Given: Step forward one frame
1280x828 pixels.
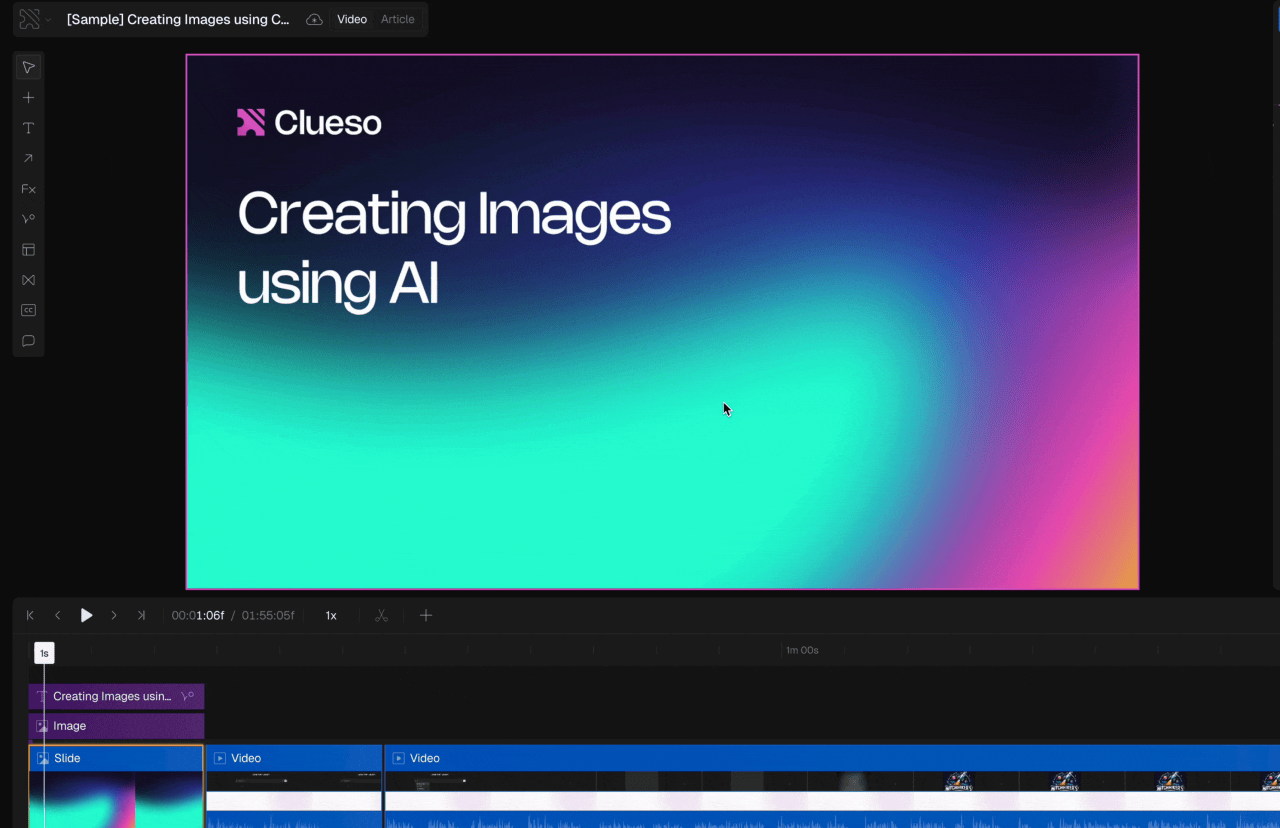Looking at the screenshot, I should tap(114, 616).
